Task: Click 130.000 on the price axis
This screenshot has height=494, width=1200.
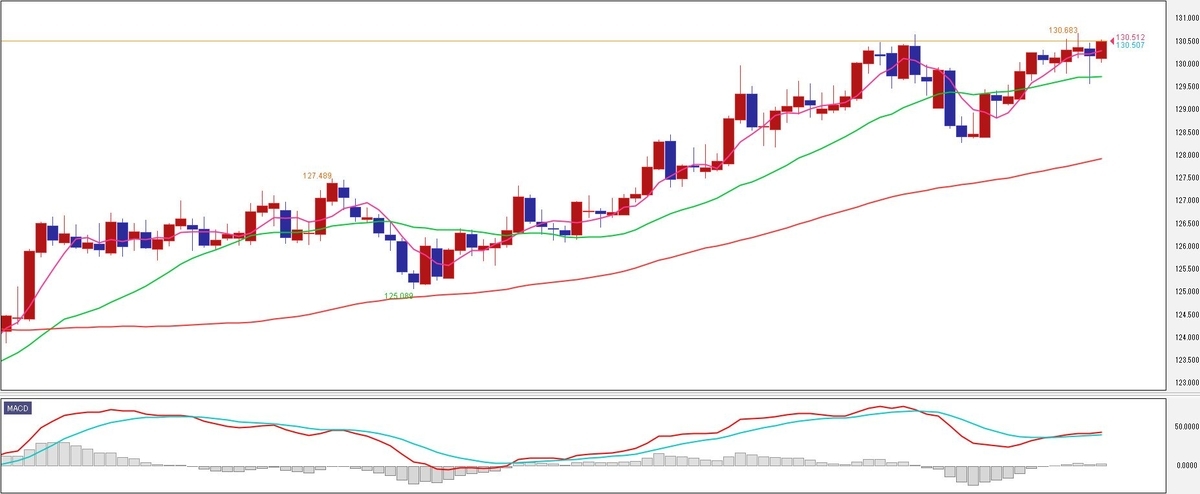Action: coord(1186,64)
